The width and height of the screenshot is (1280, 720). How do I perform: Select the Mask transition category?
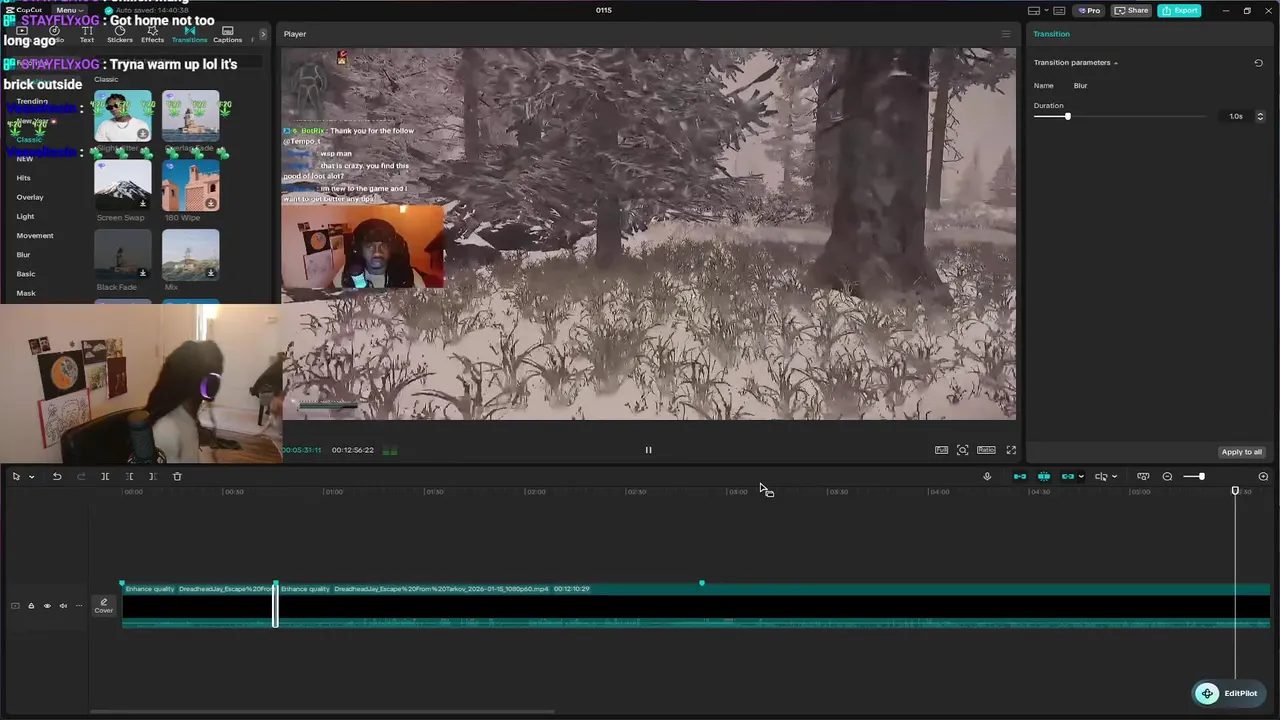tap(26, 293)
